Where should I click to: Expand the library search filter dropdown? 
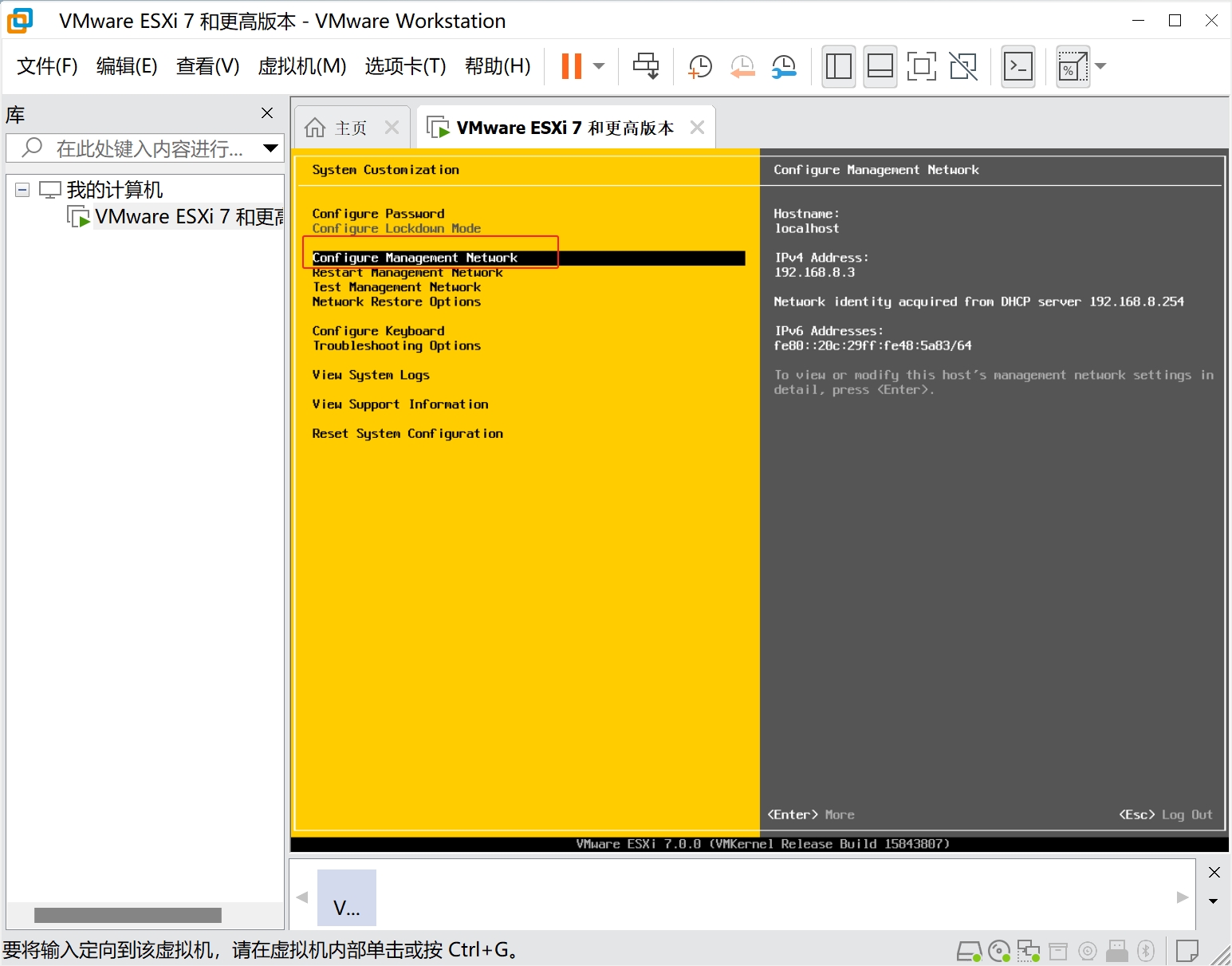[x=270, y=148]
